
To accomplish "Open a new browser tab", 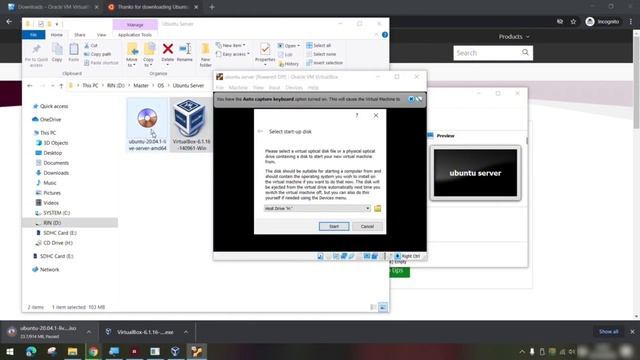I will click(211, 7).
